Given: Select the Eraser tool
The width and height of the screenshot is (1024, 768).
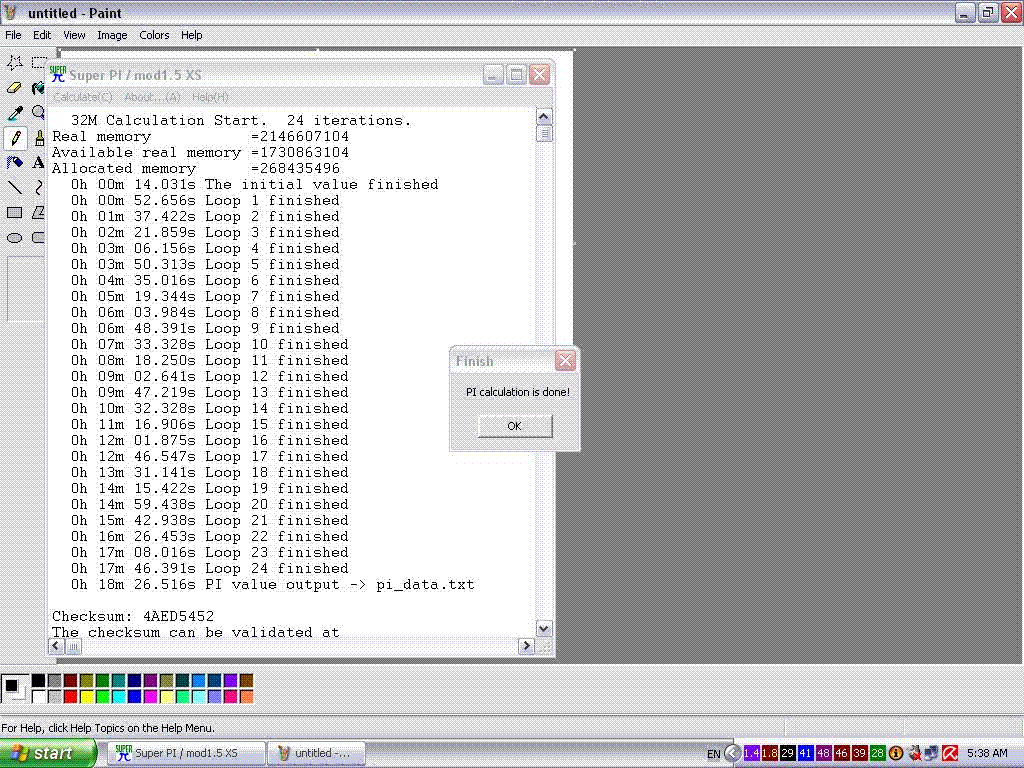Looking at the screenshot, I should point(15,87).
